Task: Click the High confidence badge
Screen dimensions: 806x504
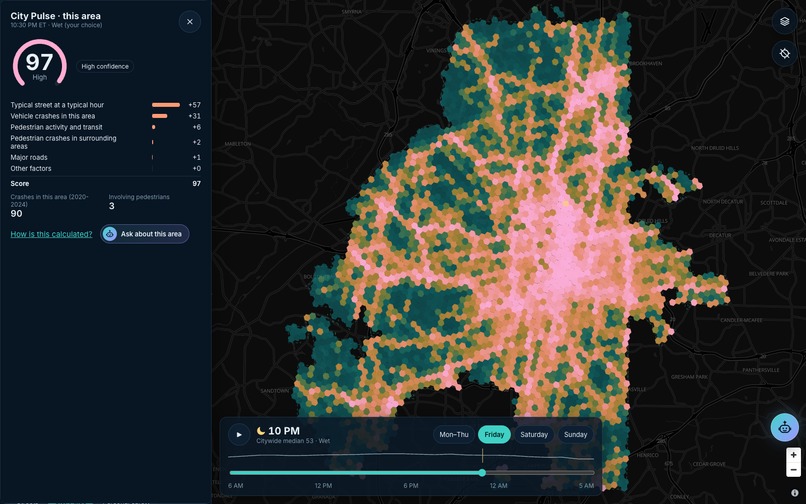Action: click(105, 66)
